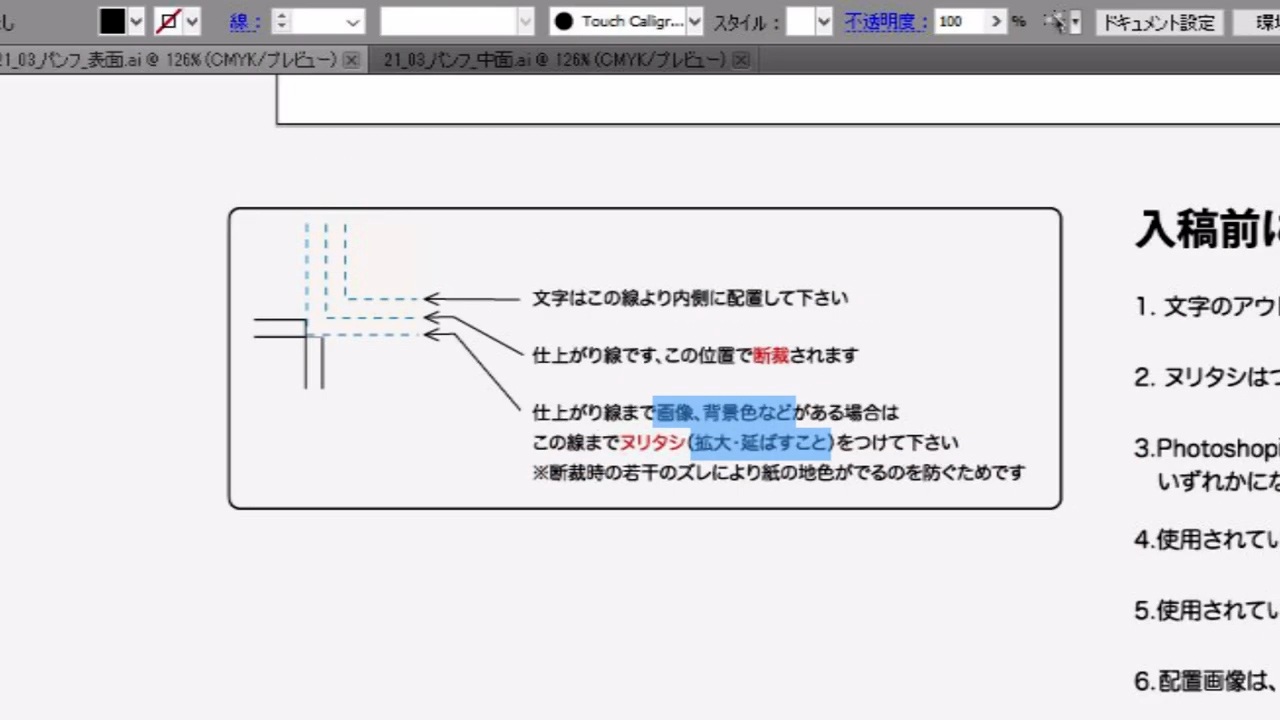Viewport: 1280px width, 720px height.
Task: Click the stroke weight stepper arrows
Action: [x=281, y=21]
